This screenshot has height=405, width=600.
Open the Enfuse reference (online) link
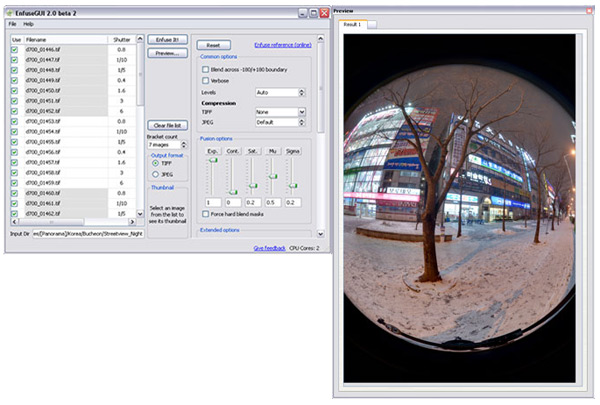[x=283, y=45]
